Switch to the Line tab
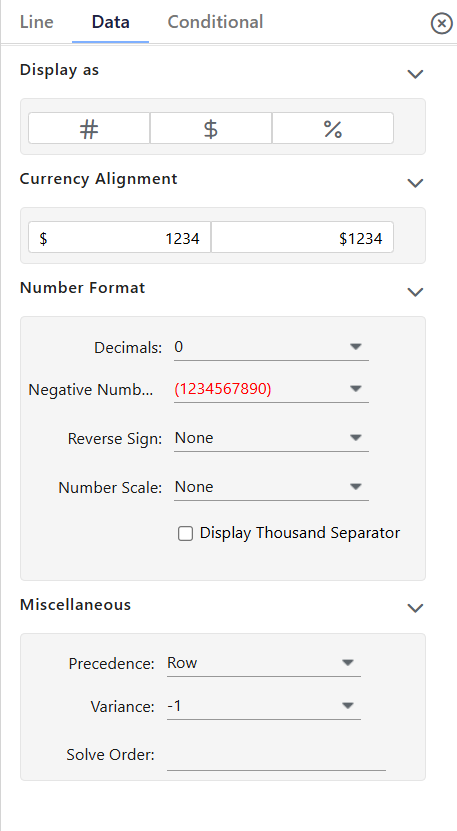This screenshot has height=831, width=457. click(x=37, y=22)
